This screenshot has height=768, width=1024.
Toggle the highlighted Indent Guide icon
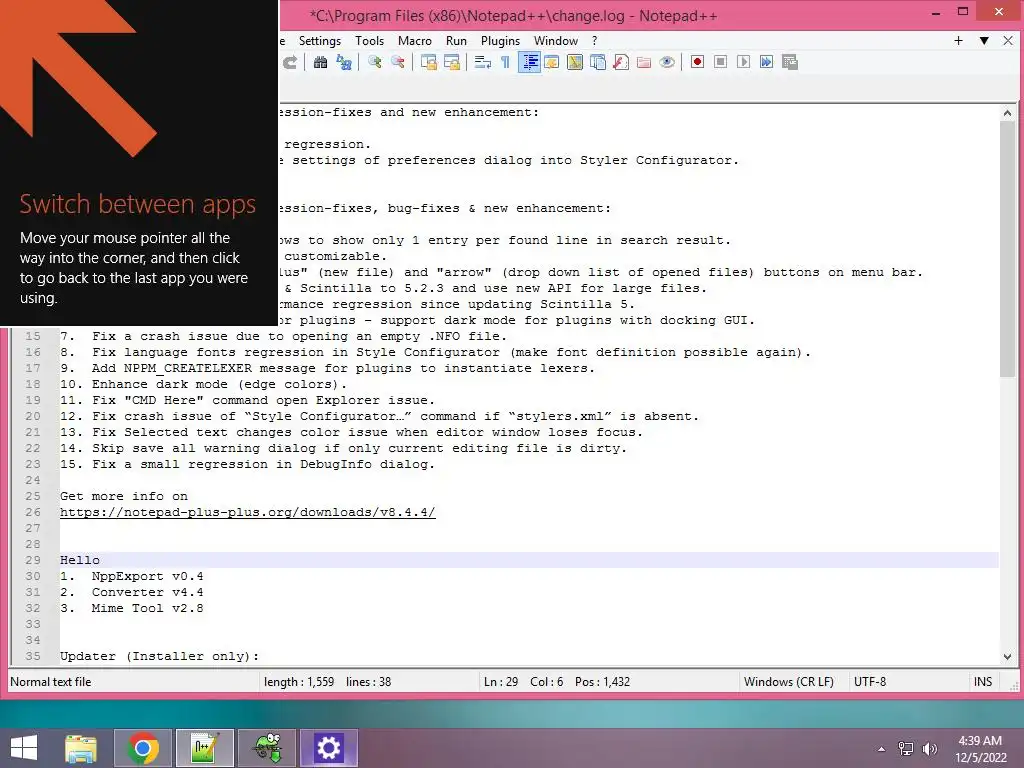pyautogui.click(x=529, y=62)
